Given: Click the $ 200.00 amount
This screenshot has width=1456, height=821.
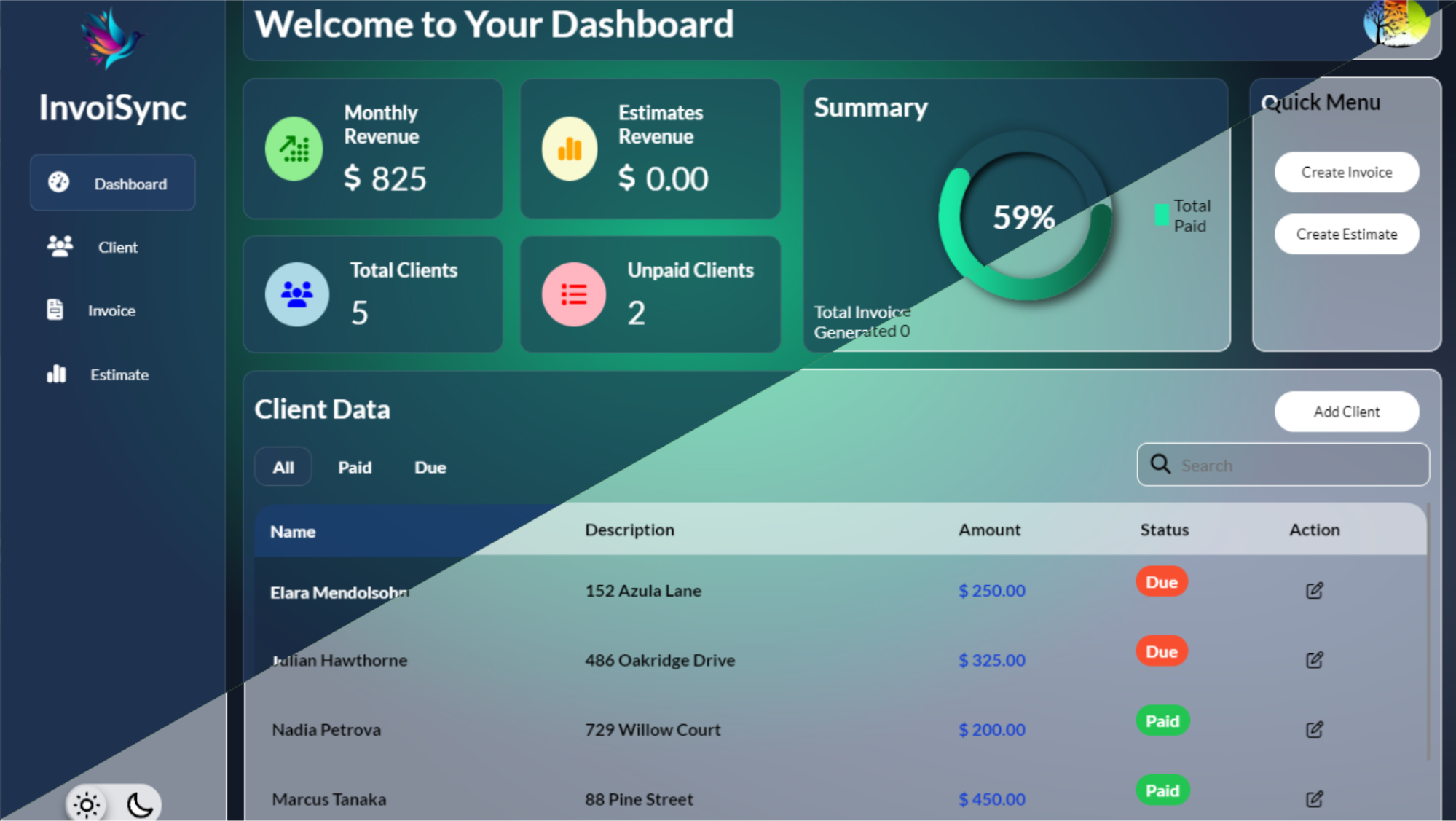Looking at the screenshot, I should [992, 729].
